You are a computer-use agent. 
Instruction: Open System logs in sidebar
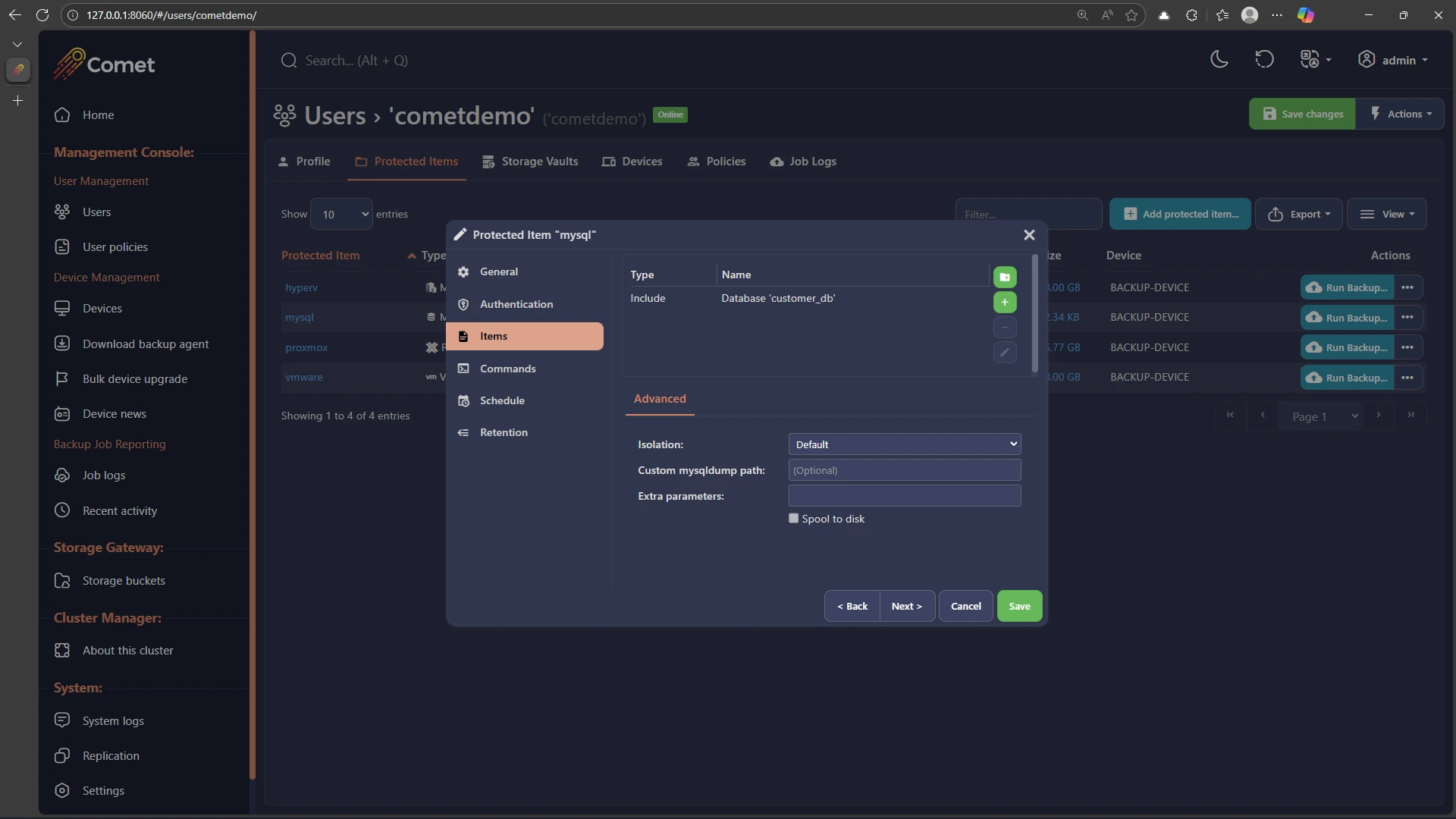point(113,721)
